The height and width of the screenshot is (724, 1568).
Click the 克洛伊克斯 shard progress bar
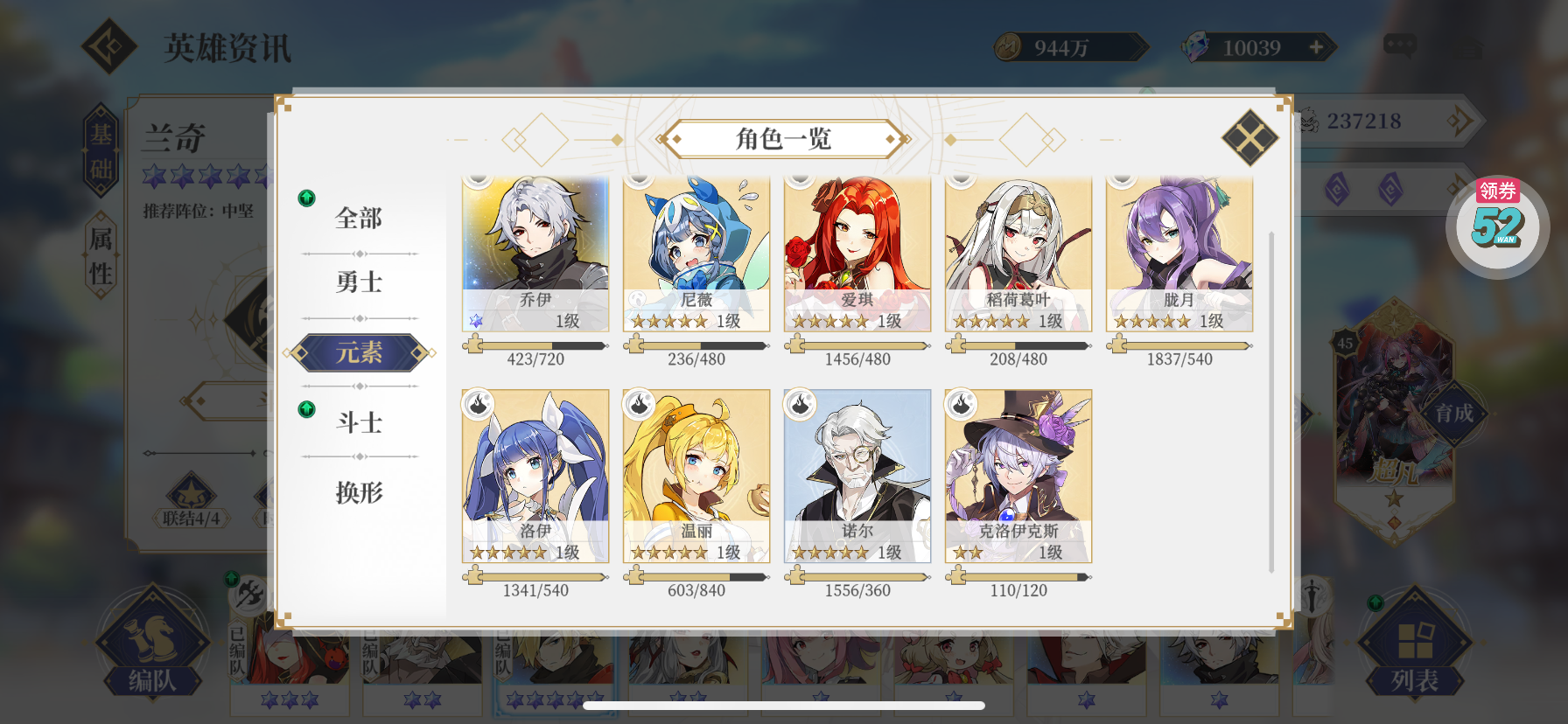point(1018,577)
